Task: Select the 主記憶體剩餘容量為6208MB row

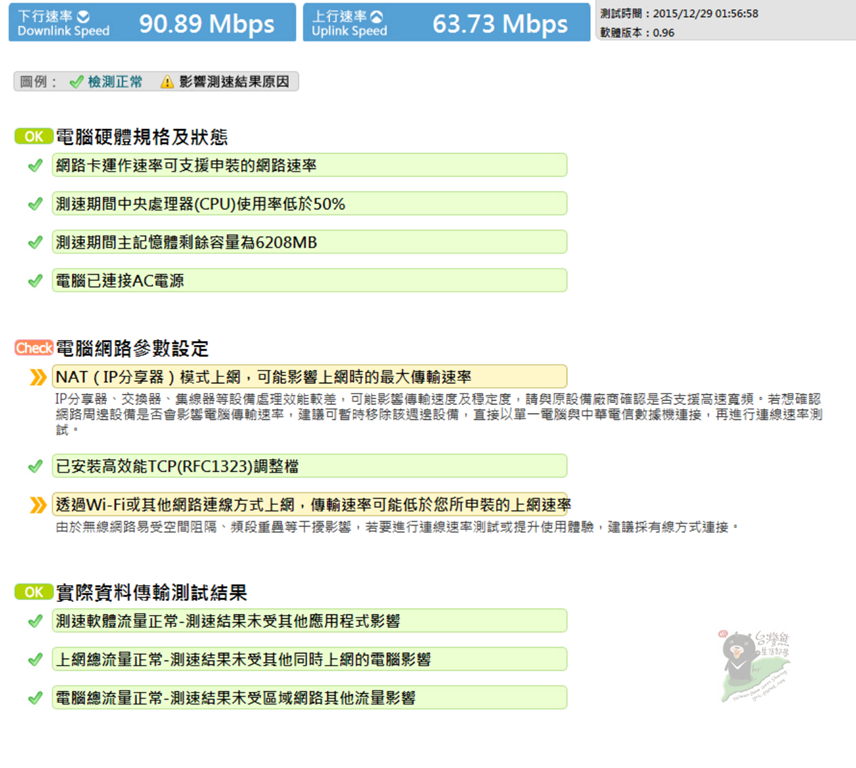Action: (x=310, y=242)
